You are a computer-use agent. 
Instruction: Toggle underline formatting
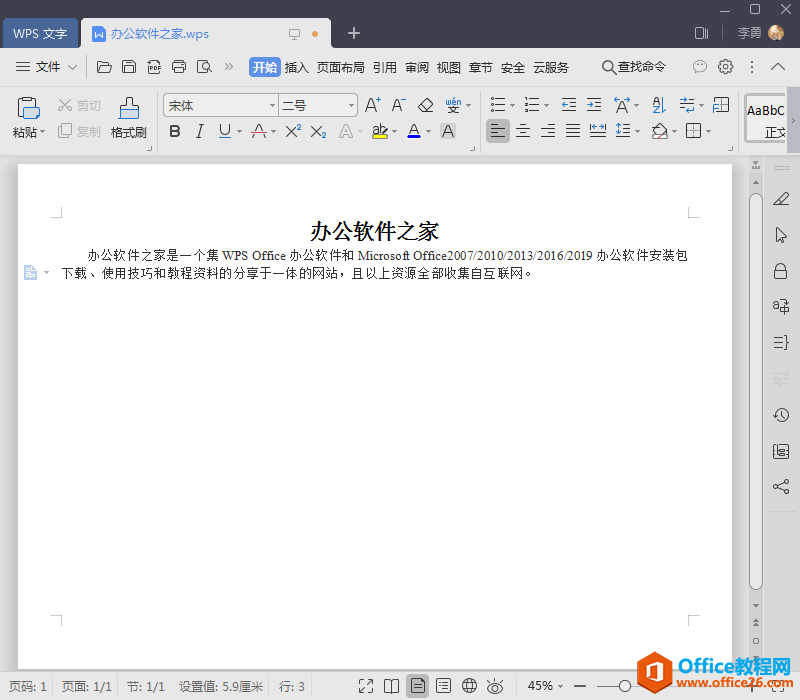[224, 132]
